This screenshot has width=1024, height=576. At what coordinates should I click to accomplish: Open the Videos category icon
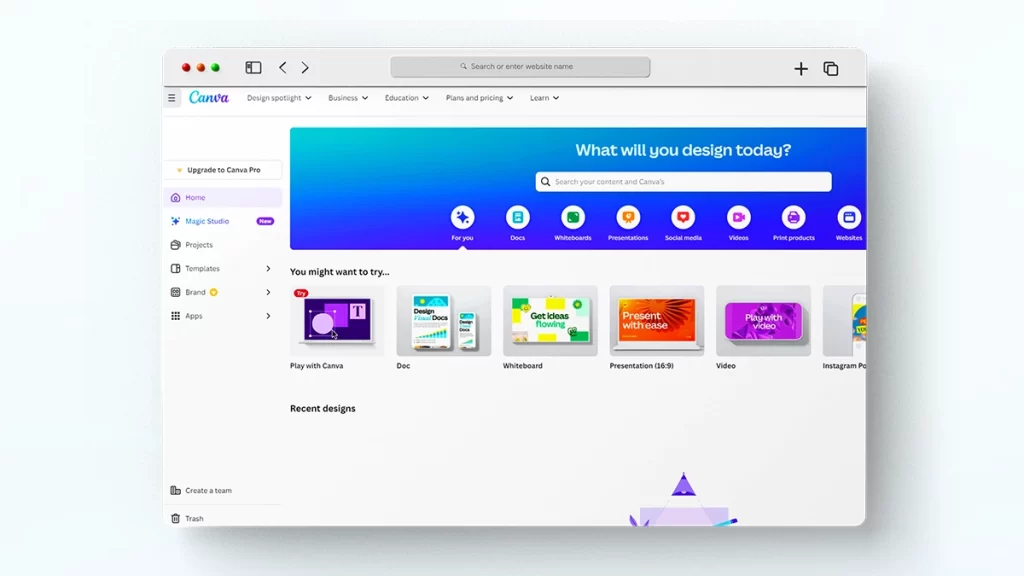click(x=738, y=217)
